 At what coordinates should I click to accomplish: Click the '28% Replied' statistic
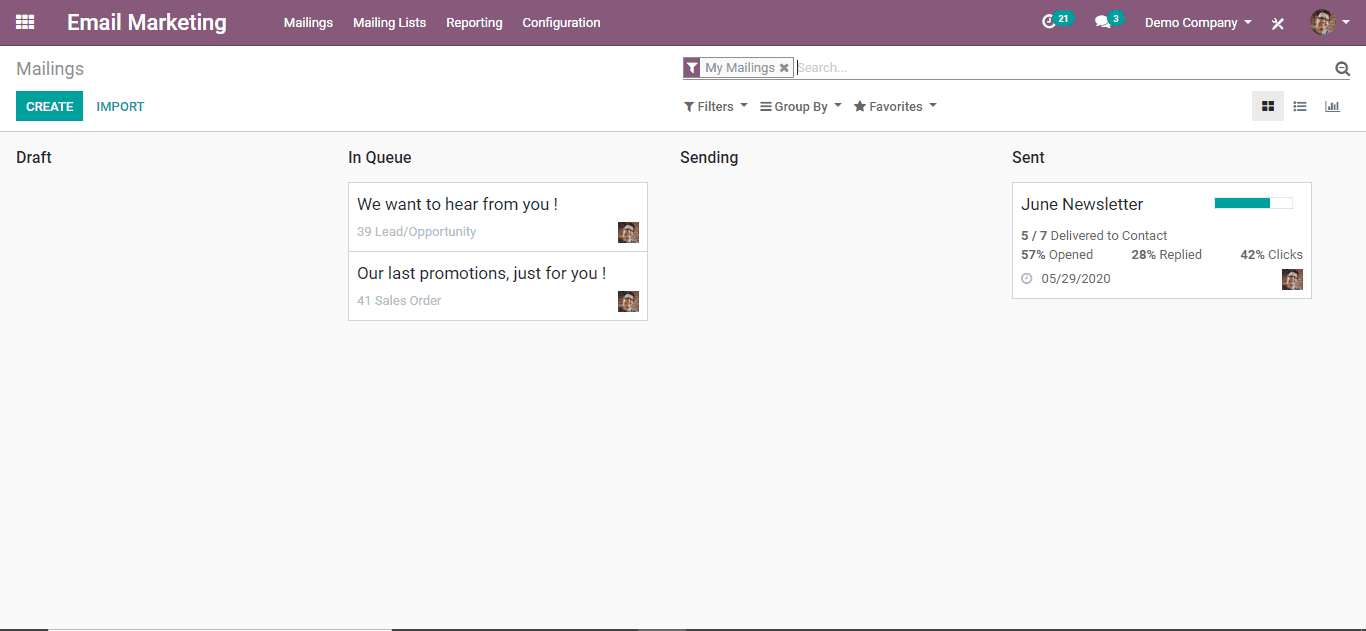tap(1166, 255)
